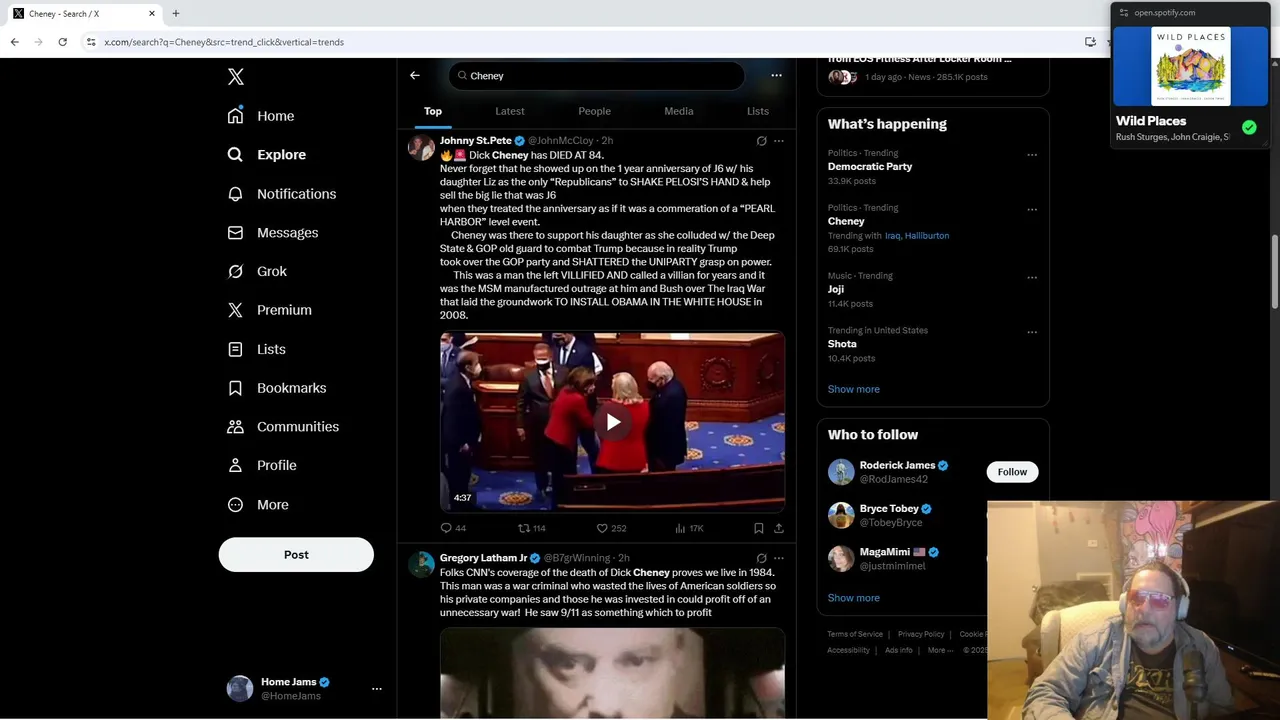Open Home Jams account options menu
The width and height of the screenshot is (1280, 720).
pos(377,689)
